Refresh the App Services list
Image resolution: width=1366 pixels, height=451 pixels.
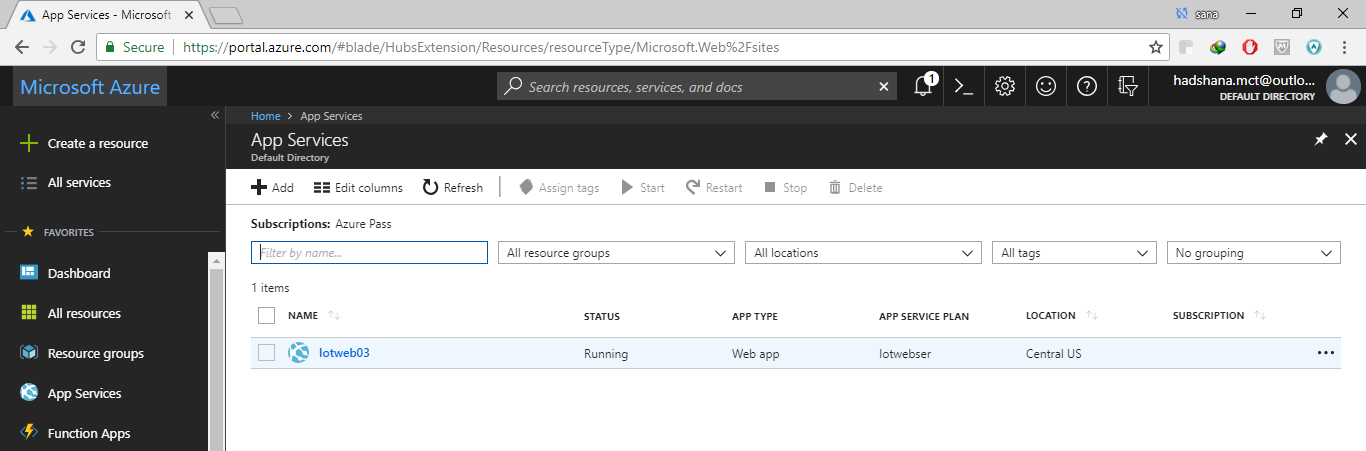[x=453, y=187]
